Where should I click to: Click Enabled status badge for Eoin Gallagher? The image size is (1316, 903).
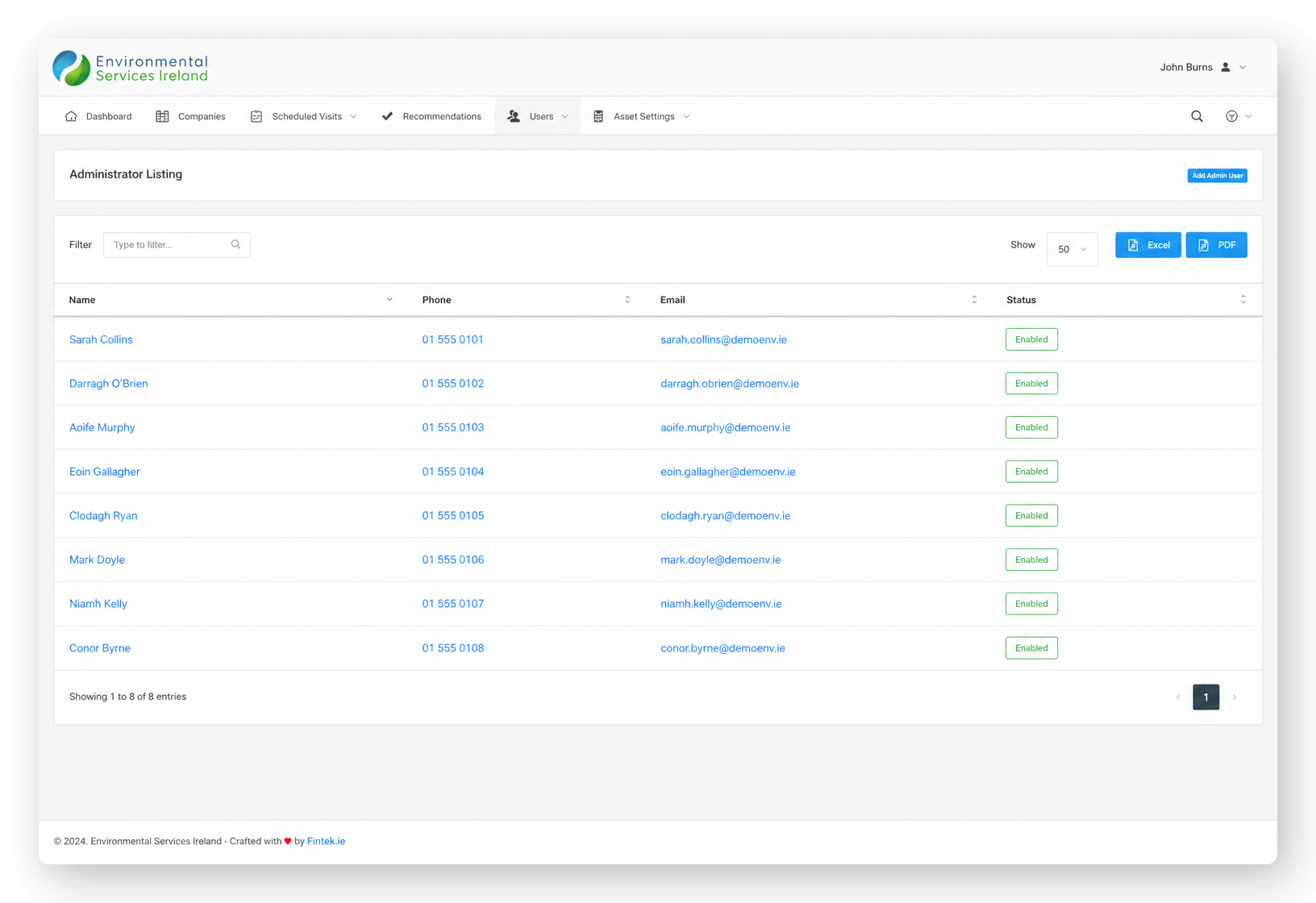tap(1031, 472)
